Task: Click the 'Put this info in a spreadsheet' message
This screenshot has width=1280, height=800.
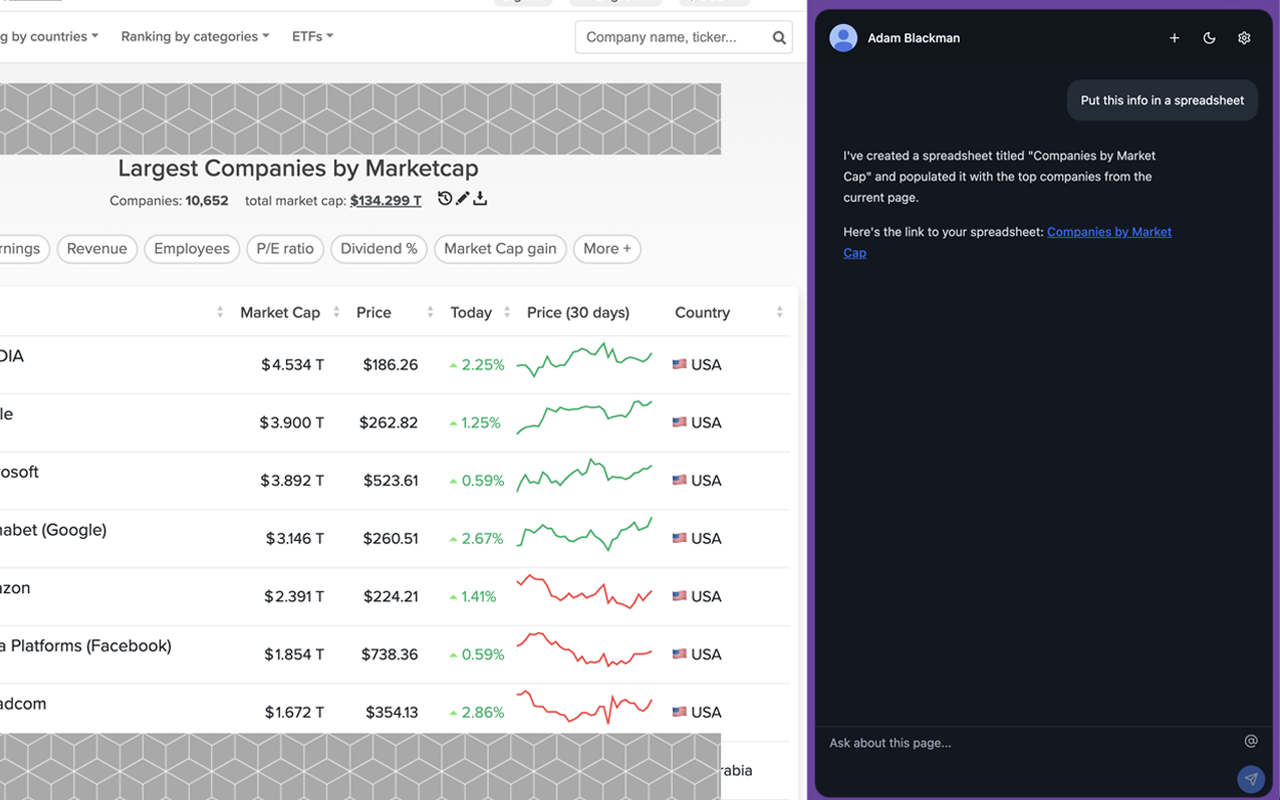Action: click(x=1162, y=101)
